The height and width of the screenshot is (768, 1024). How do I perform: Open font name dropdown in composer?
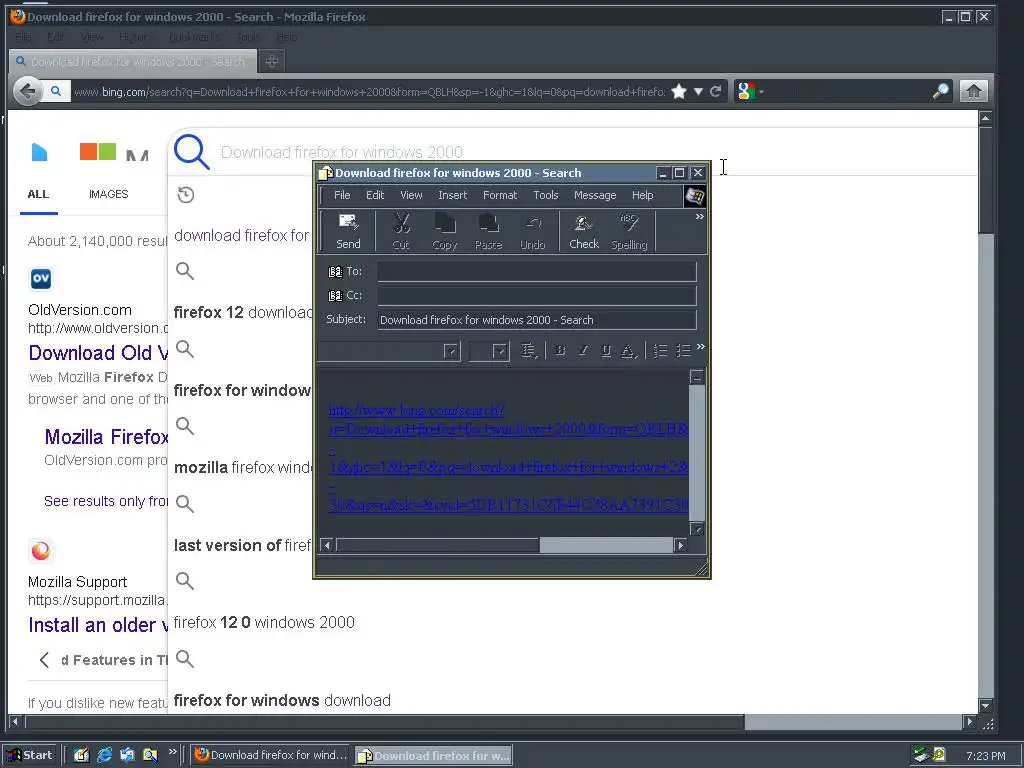[x=451, y=351]
